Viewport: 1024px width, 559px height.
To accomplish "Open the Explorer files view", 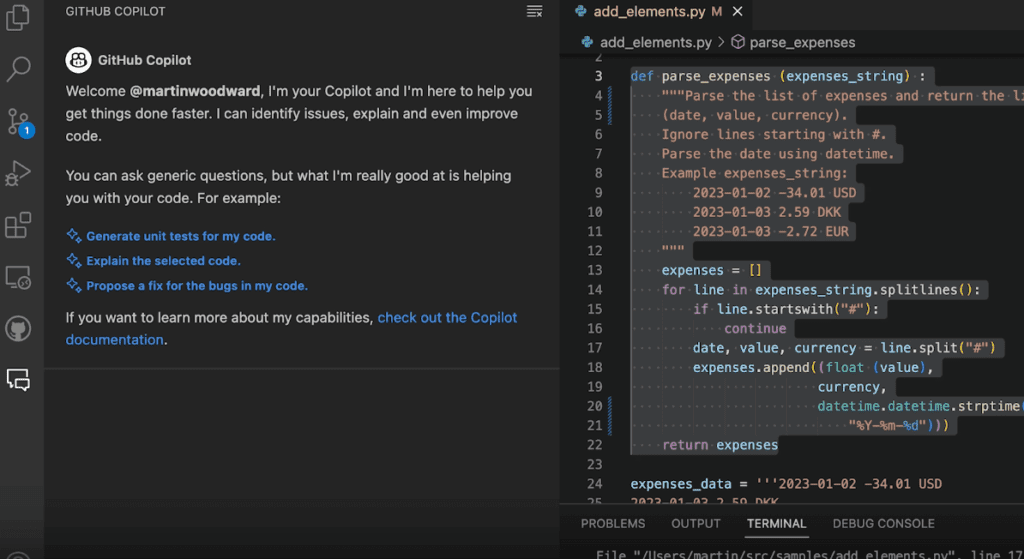I will (18, 17).
